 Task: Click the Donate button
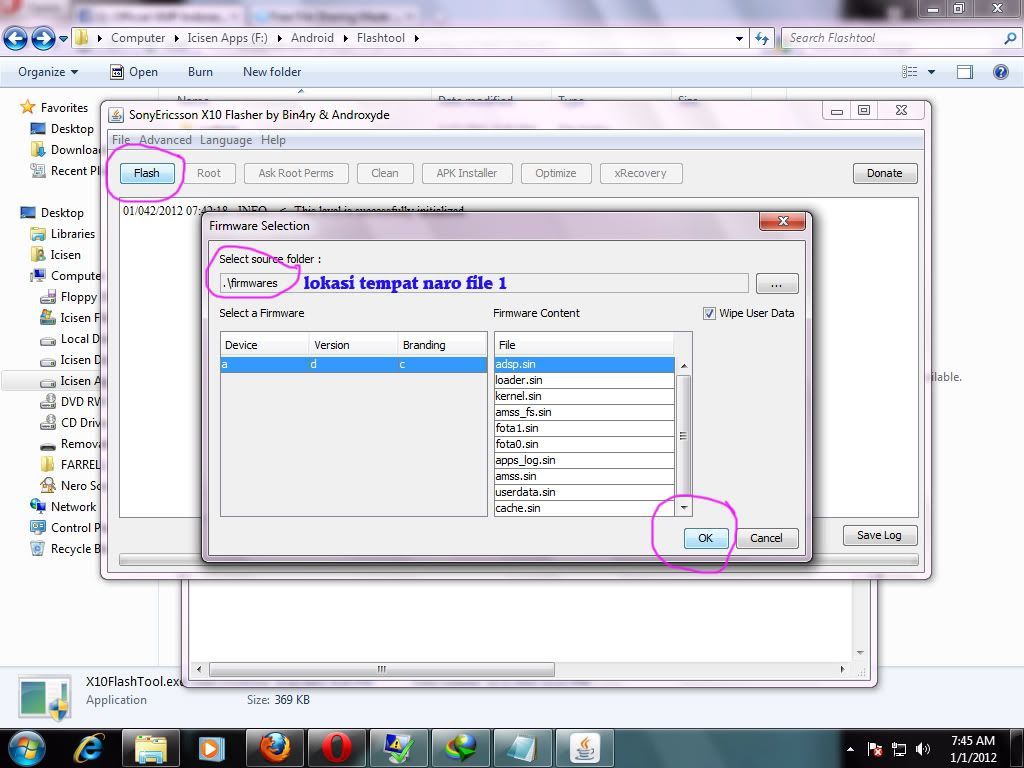pyautogui.click(x=885, y=173)
